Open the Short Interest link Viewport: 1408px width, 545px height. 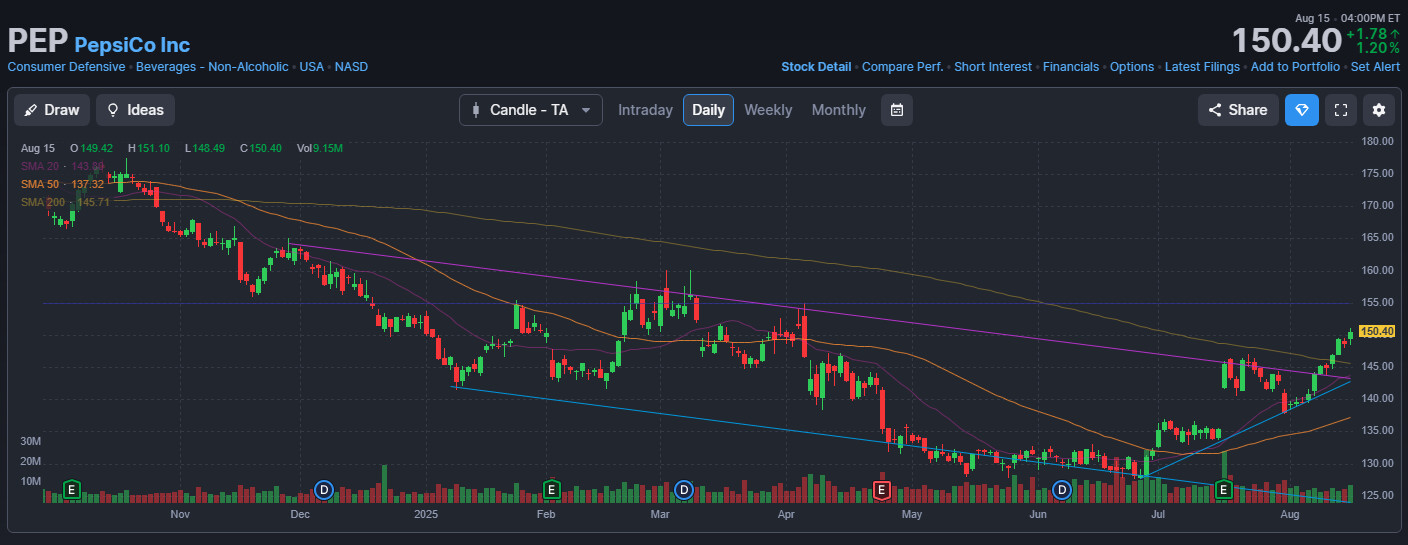[x=992, y=67]
